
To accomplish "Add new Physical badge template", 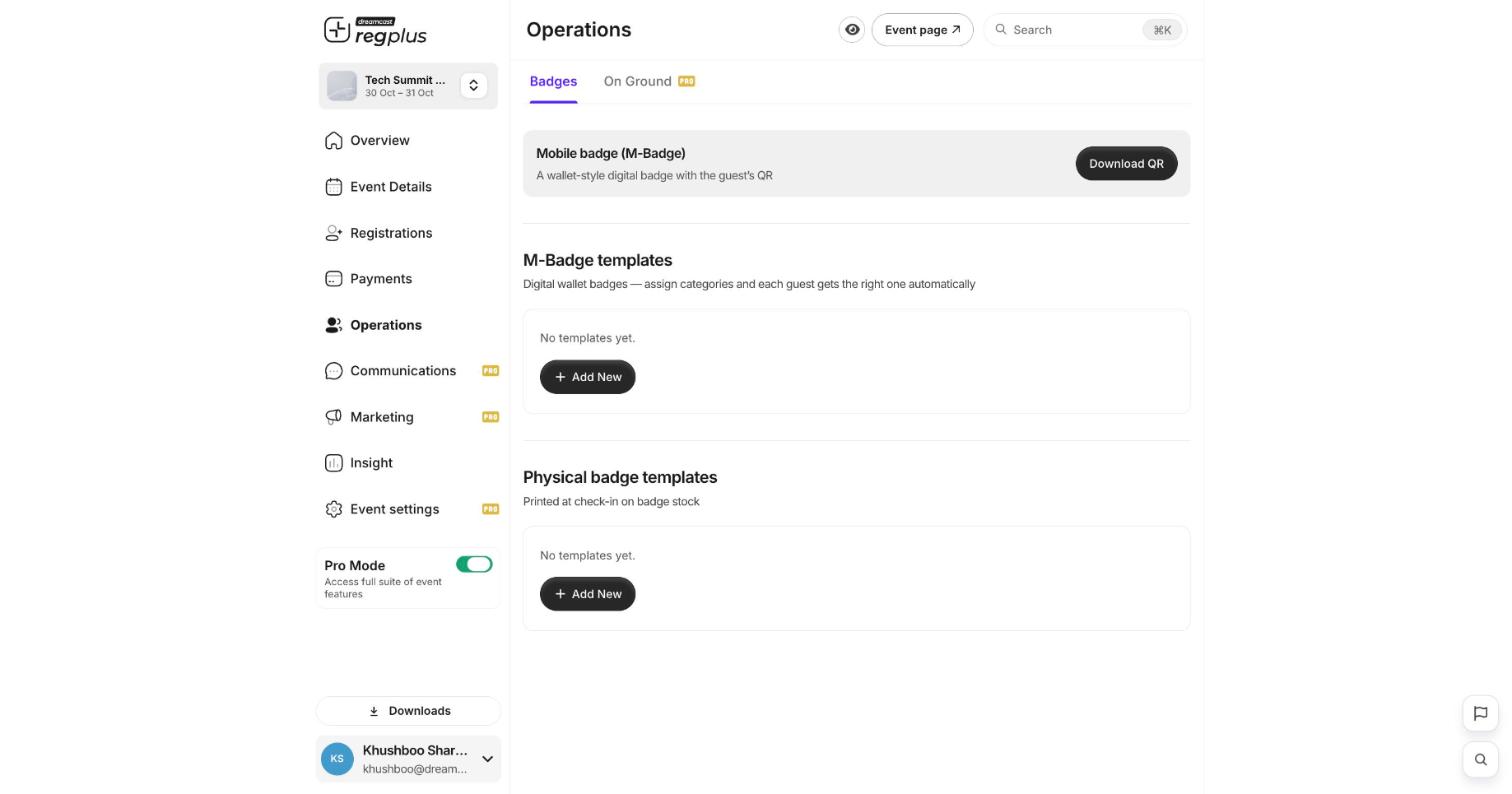I will 588,594.
